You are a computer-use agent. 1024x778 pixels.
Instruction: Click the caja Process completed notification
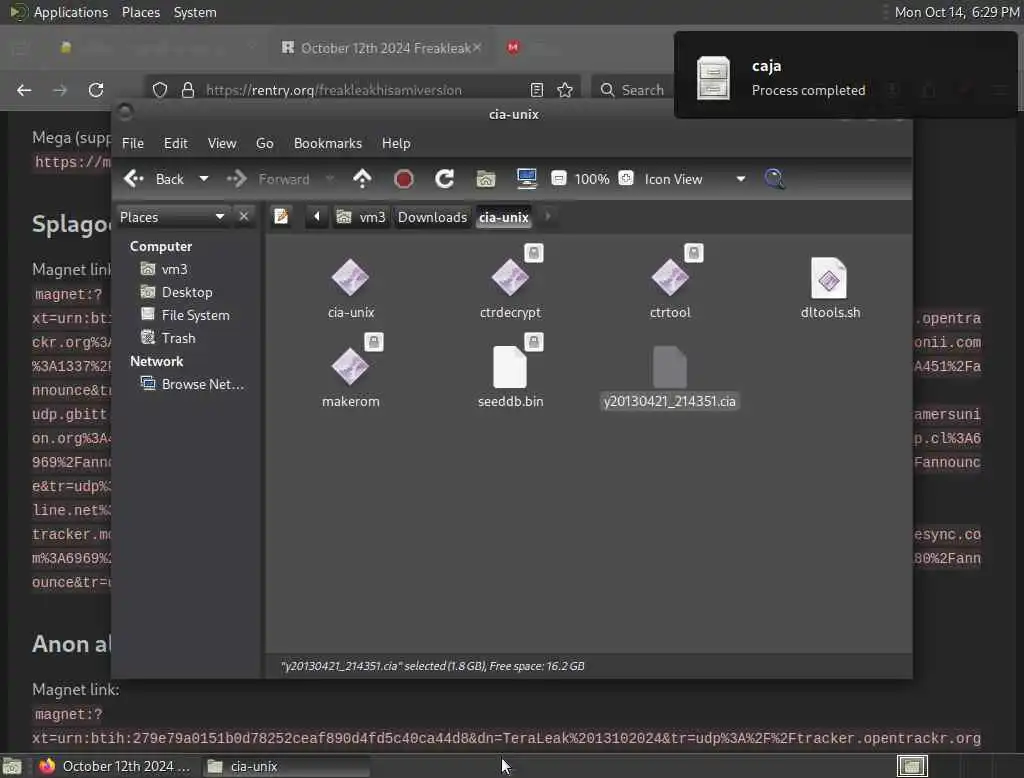tap(846, 76)
